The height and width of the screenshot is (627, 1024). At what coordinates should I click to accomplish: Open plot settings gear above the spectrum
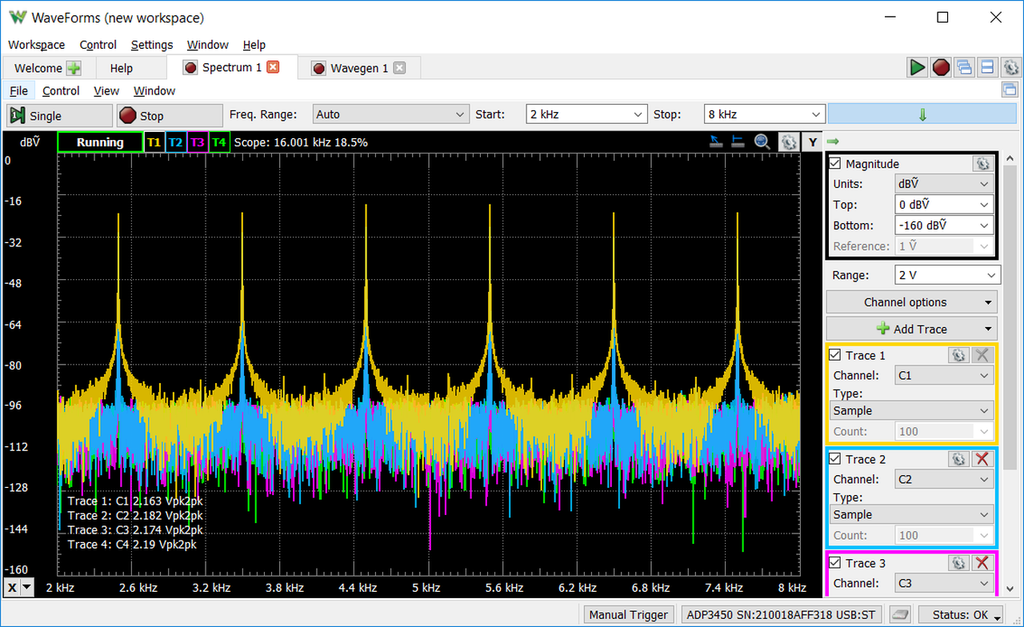(x=788, y=142)
